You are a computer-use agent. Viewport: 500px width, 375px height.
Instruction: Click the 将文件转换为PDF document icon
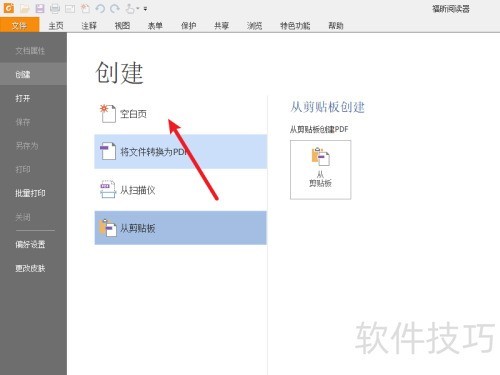pos(108,151)
